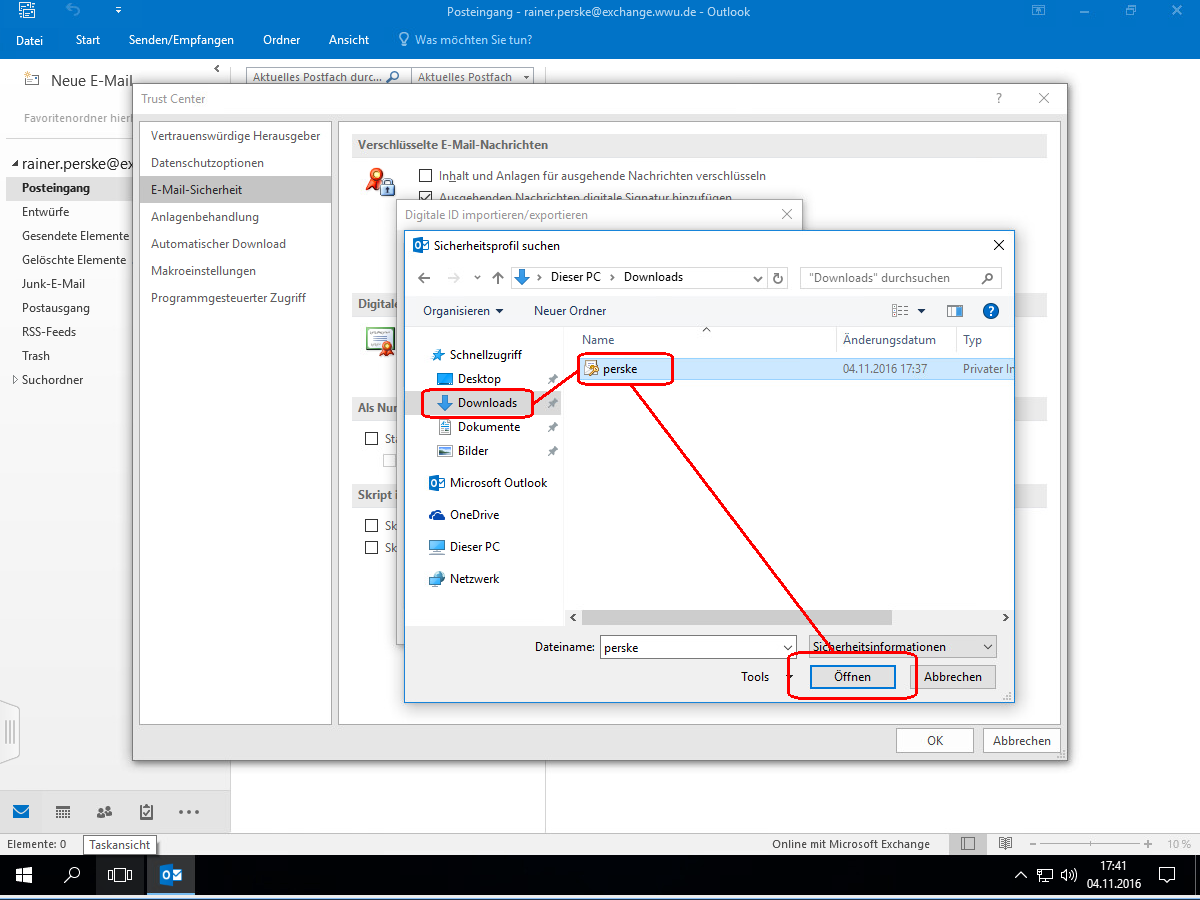Expand the Suchordner folder tree

[x=14, y=380]
